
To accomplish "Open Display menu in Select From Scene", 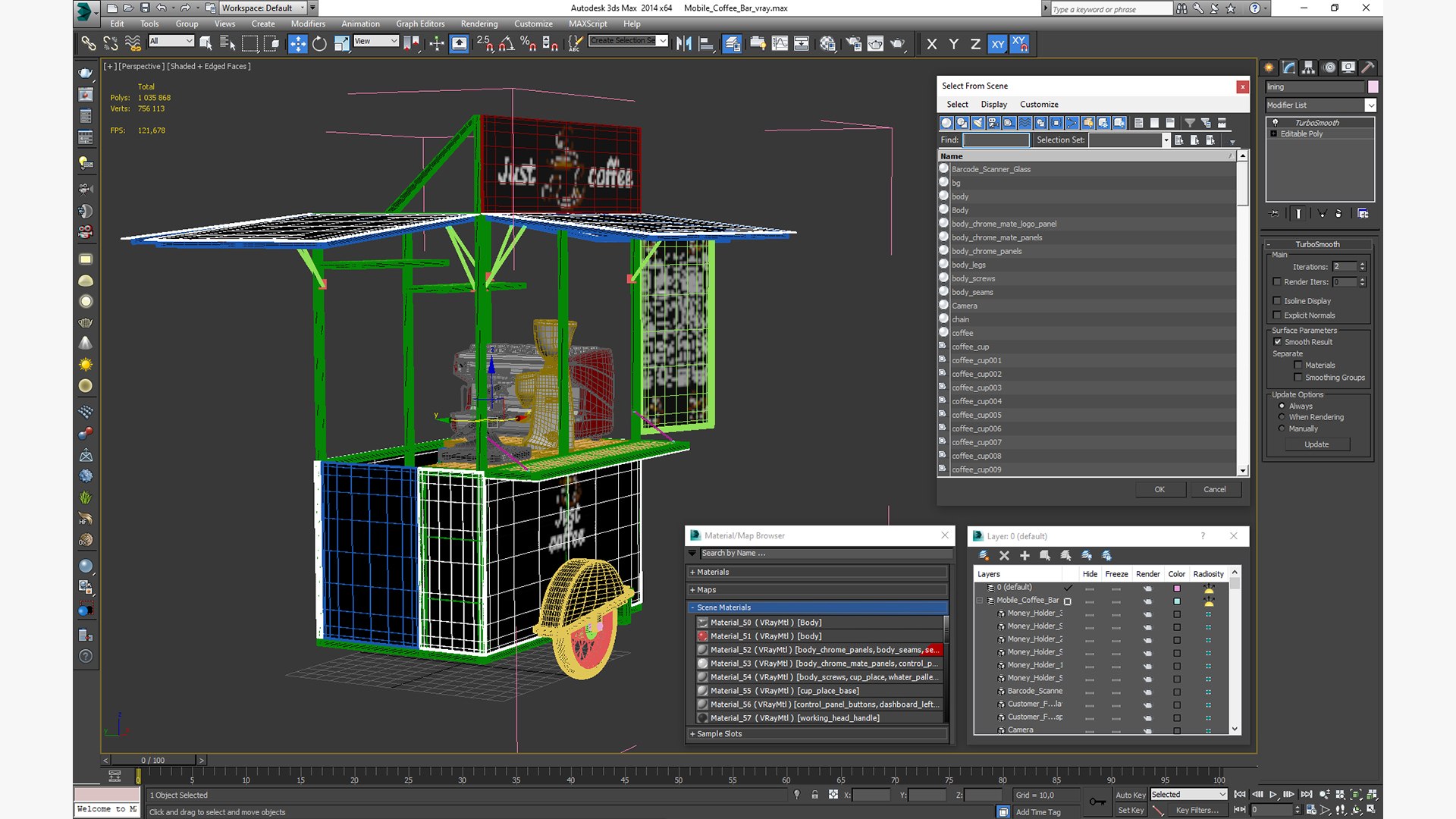I will pos(993,105).
